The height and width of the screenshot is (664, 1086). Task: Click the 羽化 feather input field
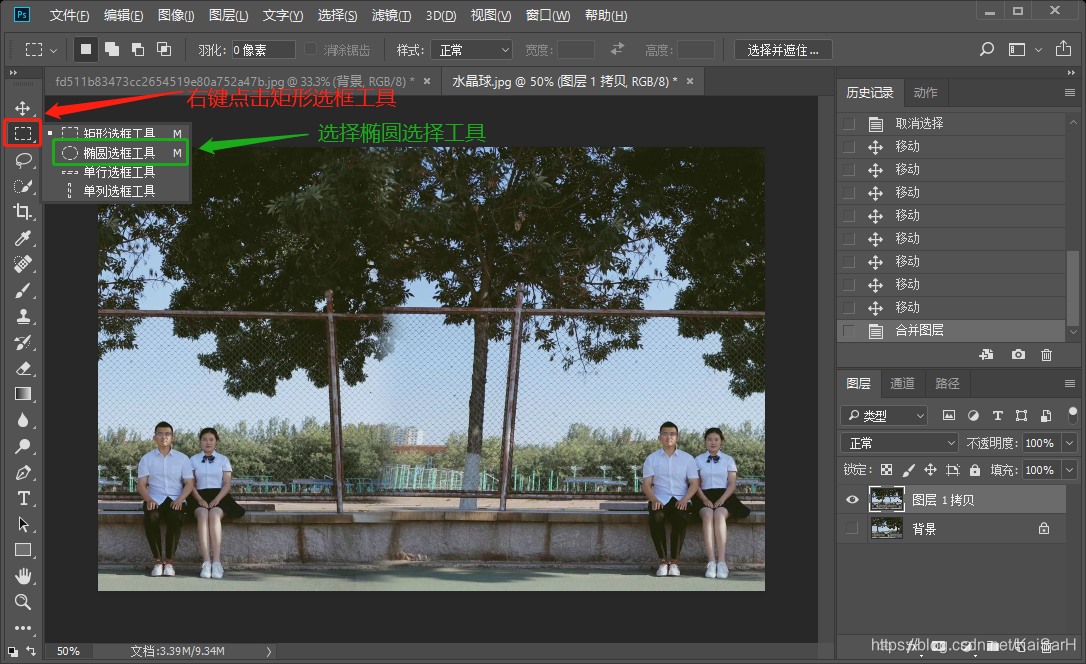tap(263, 50)
